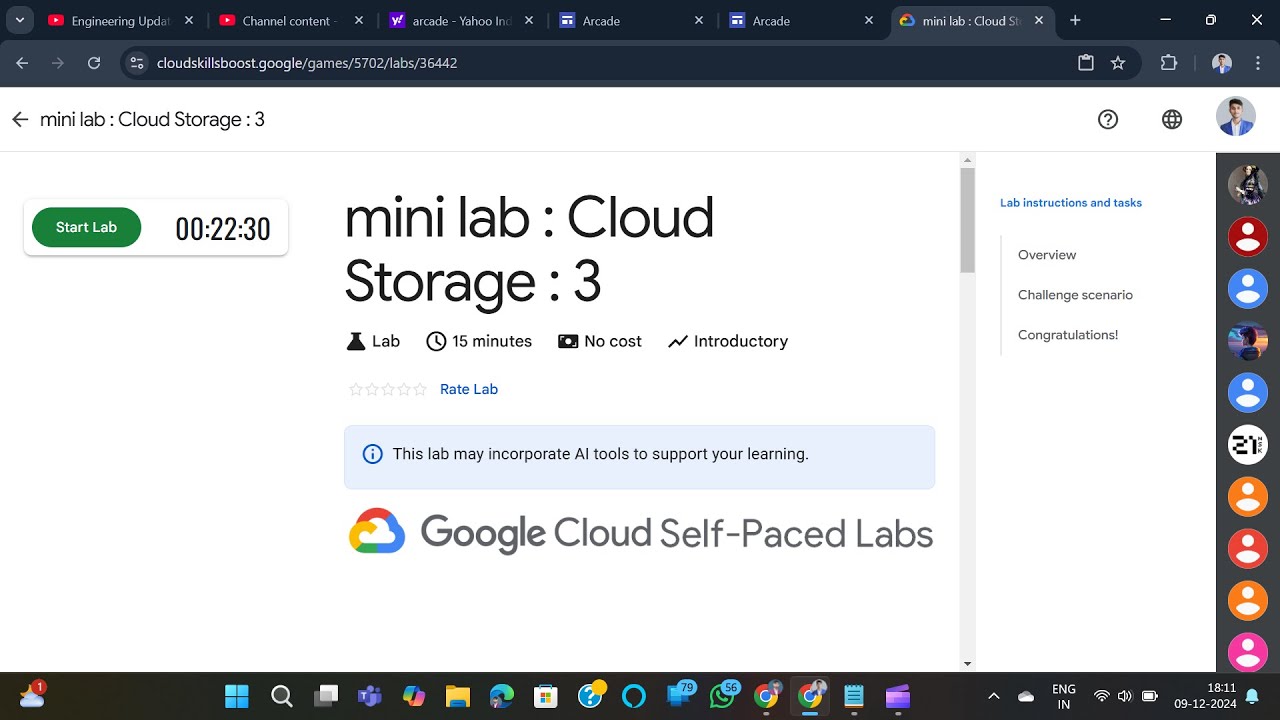
Task: Open the Chrome profile avatar
Action: 1222,63
